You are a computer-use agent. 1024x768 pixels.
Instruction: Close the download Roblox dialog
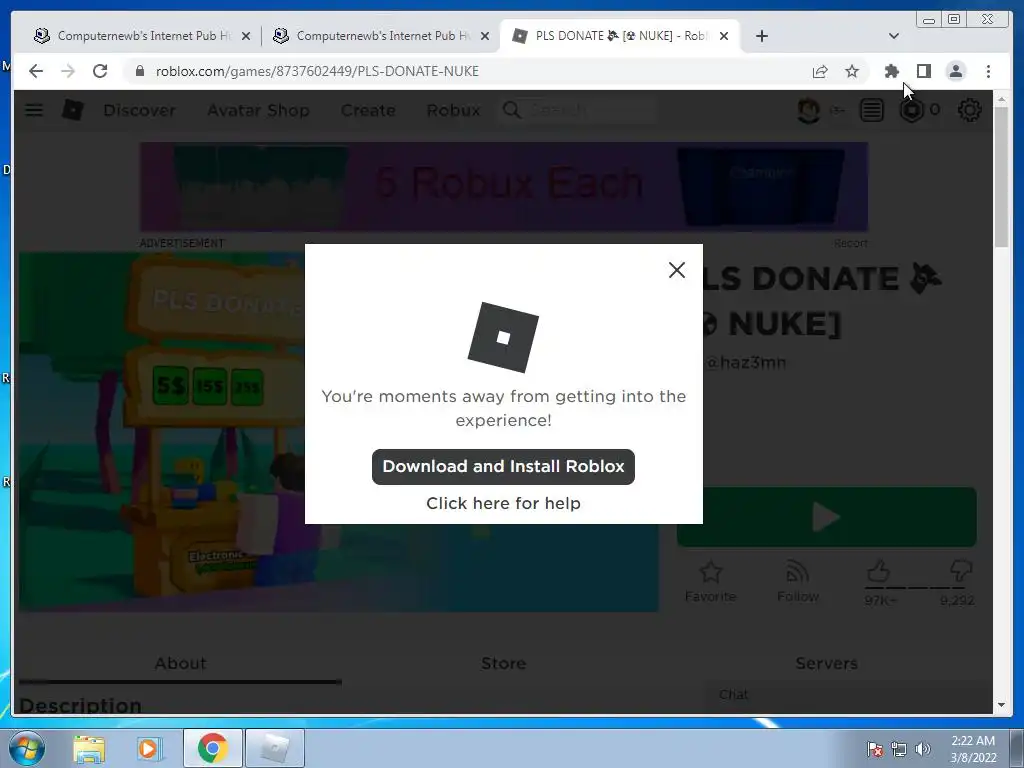point(677,270)
